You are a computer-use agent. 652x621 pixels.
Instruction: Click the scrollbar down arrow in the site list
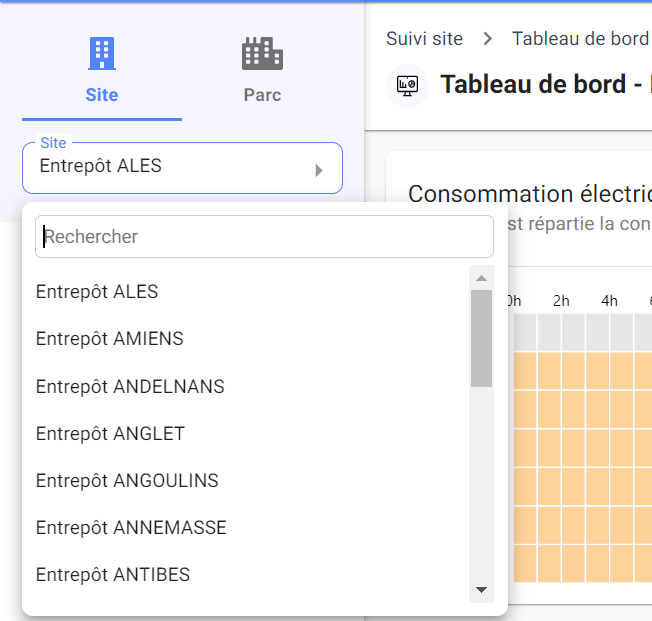pos(482,590)
